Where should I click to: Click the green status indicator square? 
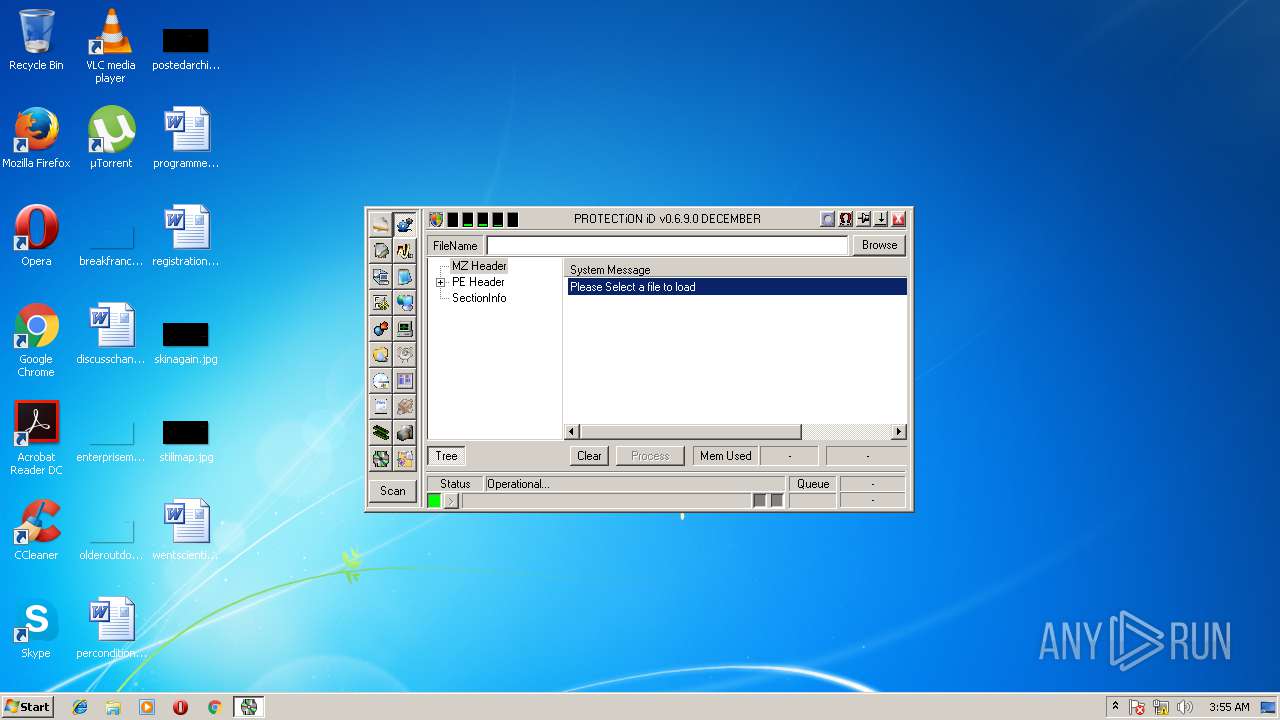coord(434,501)
